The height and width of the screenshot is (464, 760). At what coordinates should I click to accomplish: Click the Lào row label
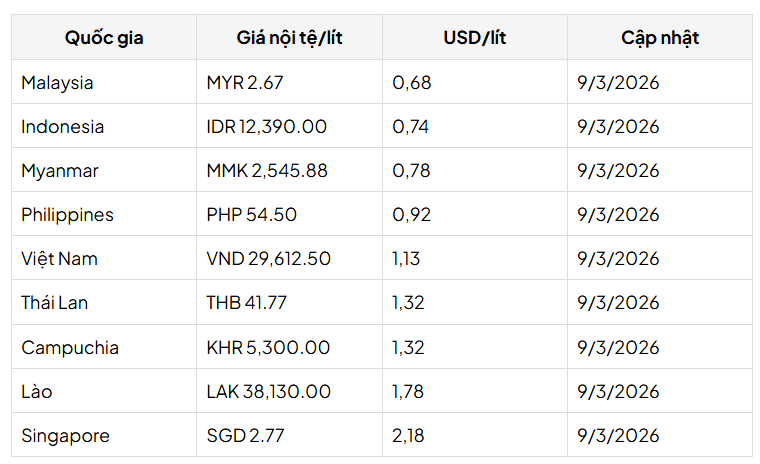point(36,392)
